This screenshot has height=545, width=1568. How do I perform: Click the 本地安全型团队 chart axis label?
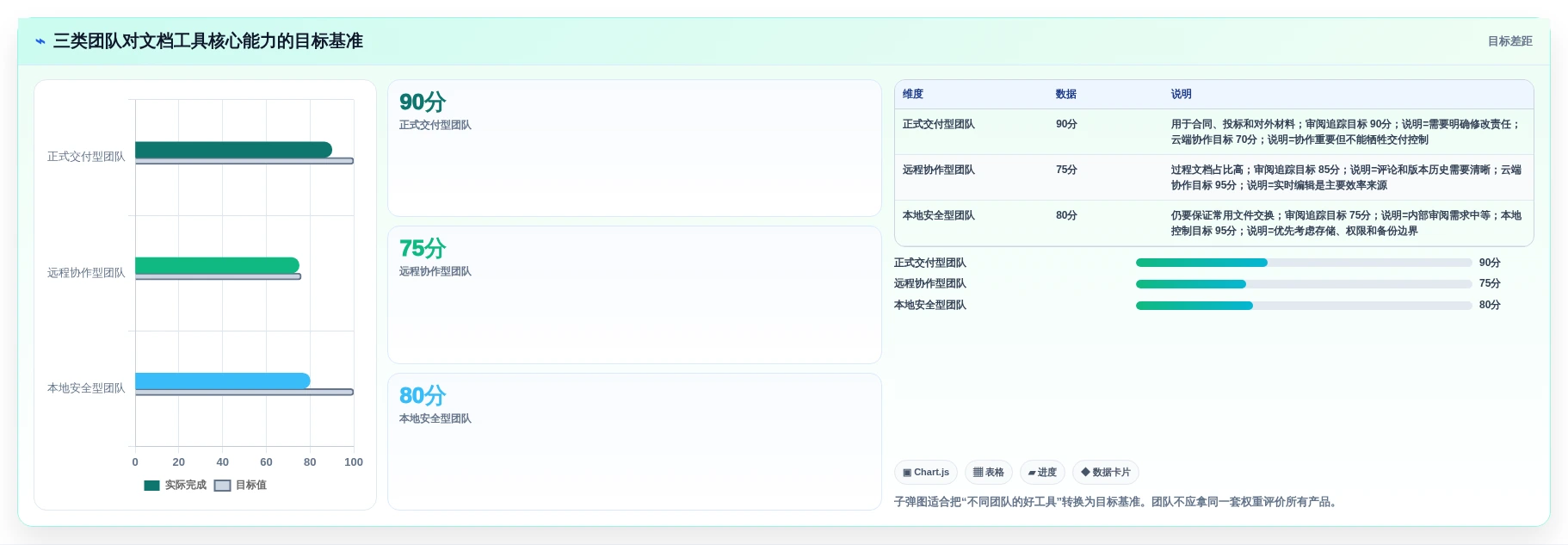(86, 388)
